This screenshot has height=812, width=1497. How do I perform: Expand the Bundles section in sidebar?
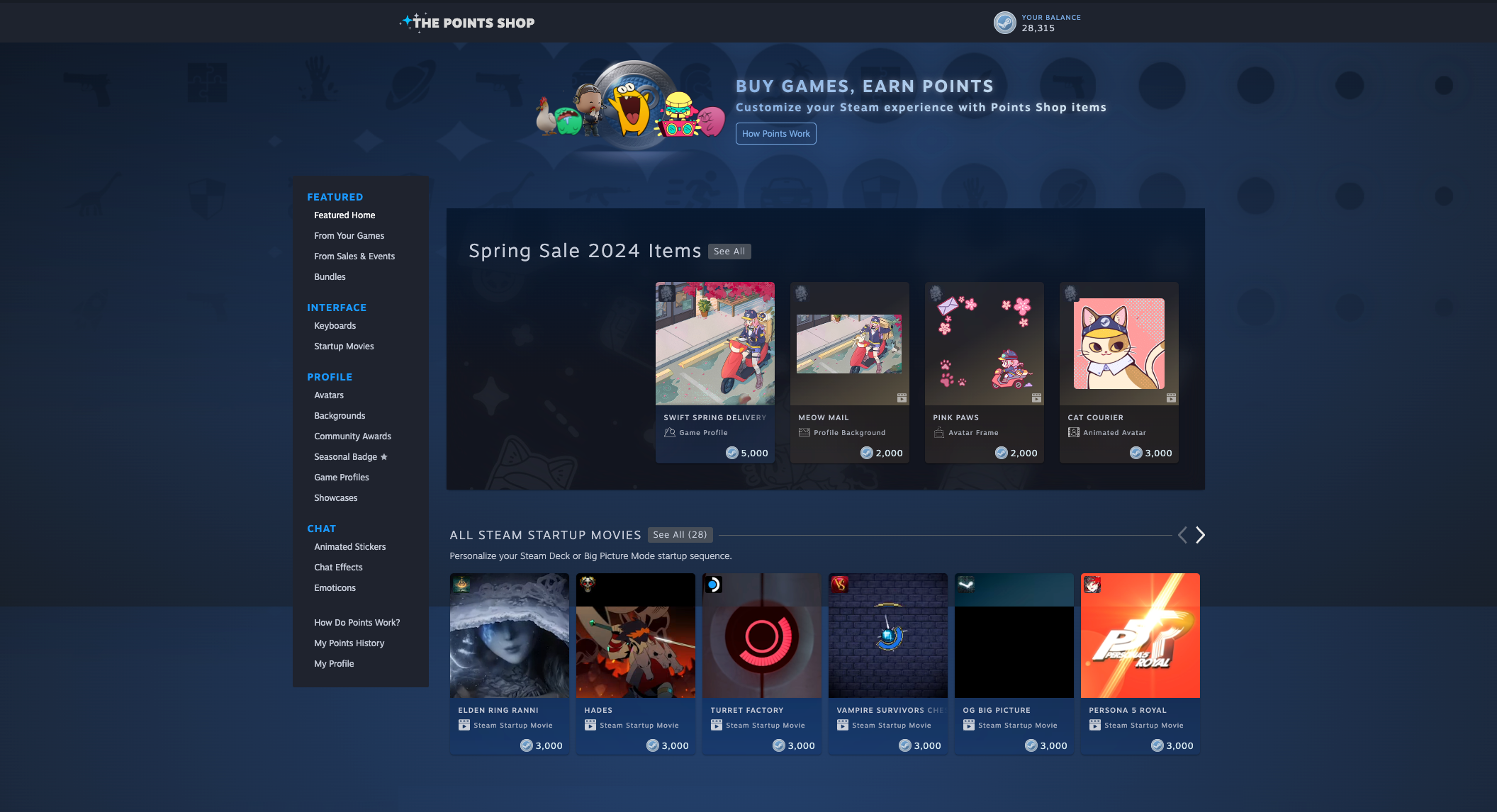click(329, 277)
